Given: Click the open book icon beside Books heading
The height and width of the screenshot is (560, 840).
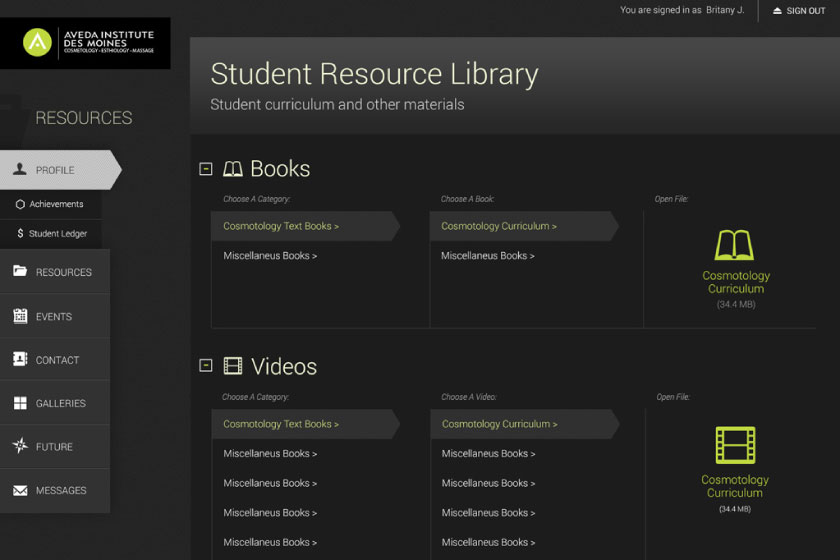Looking at the screenshot, I should coord(232,169).
